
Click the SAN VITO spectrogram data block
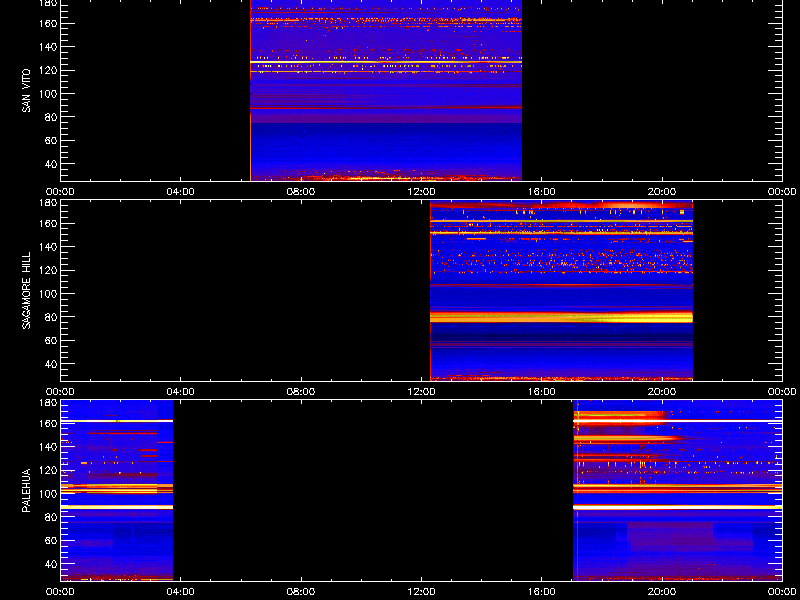(386, 90)
